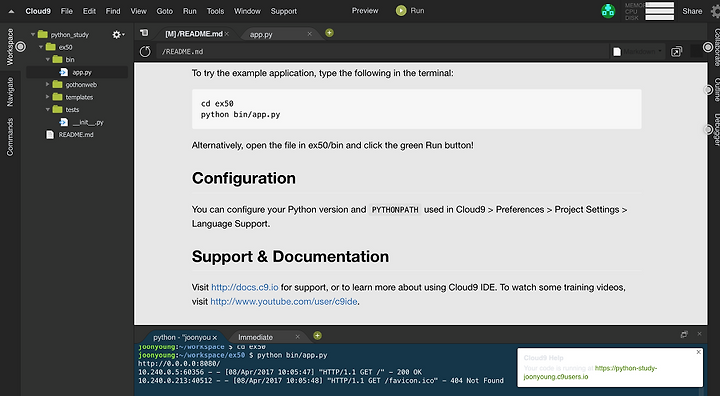This screenshot has width=720, height=396.
Task: Open the Markdown preview type dropdown
Action: (x=638, y=51)
